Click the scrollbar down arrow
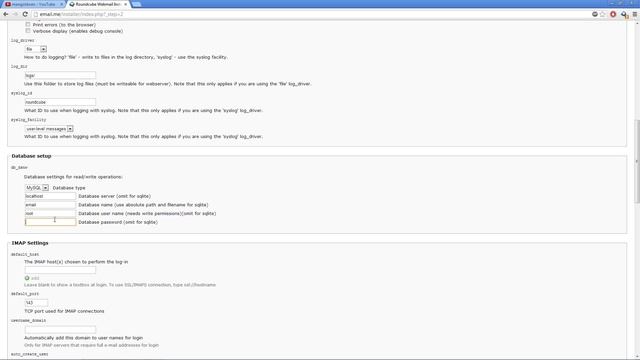Image resolution: width=640 pixels, height=360 pixels. click(x=637, y=357)
